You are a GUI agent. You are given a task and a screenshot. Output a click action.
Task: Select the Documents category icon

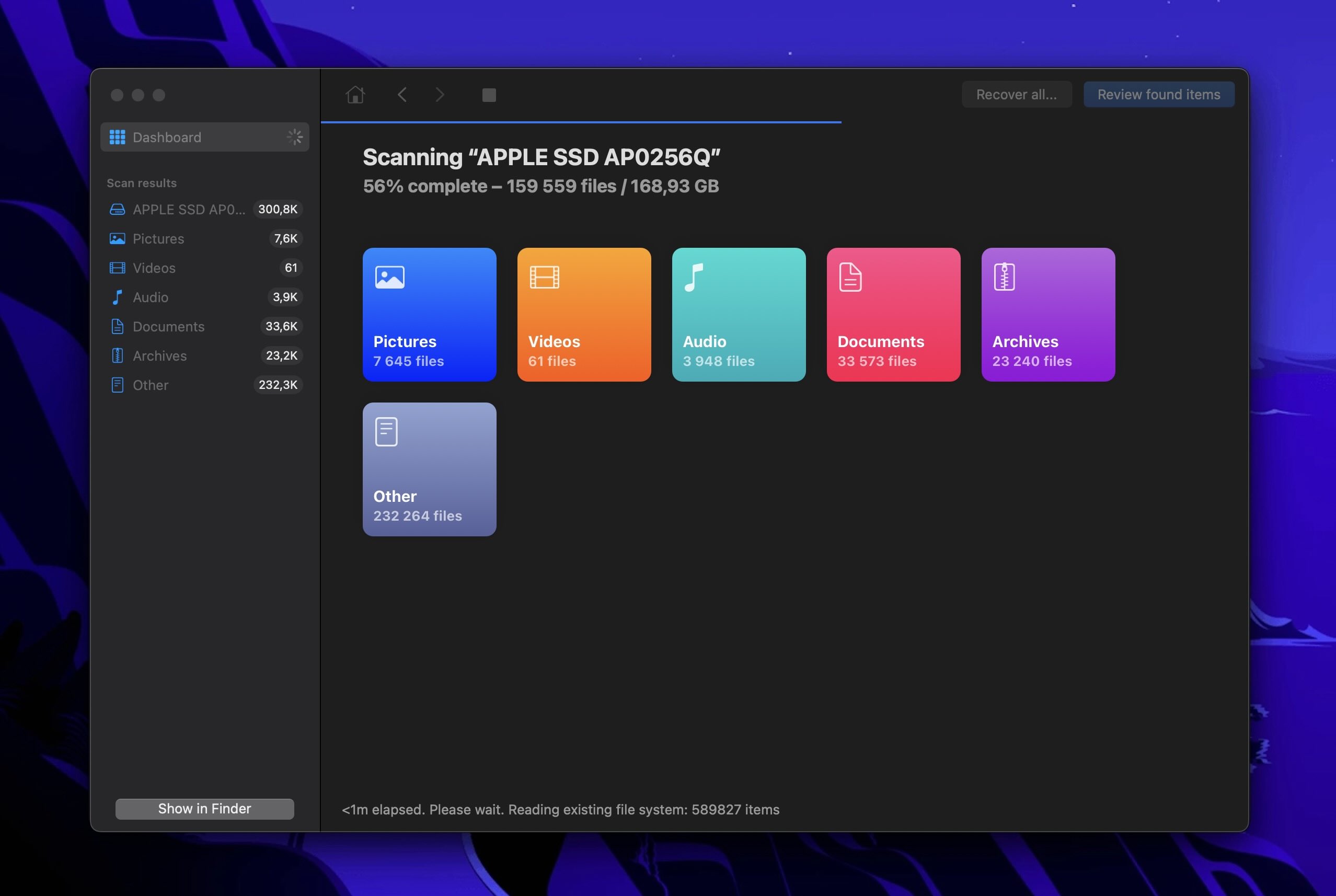[850, 278]
